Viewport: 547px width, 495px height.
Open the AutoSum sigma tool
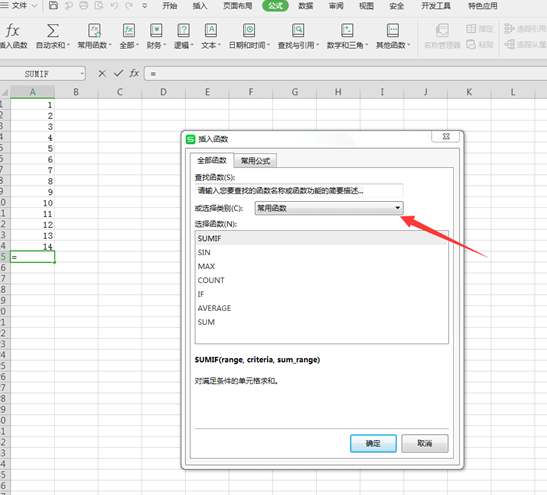pyautogui.click(x=53, y=31)
